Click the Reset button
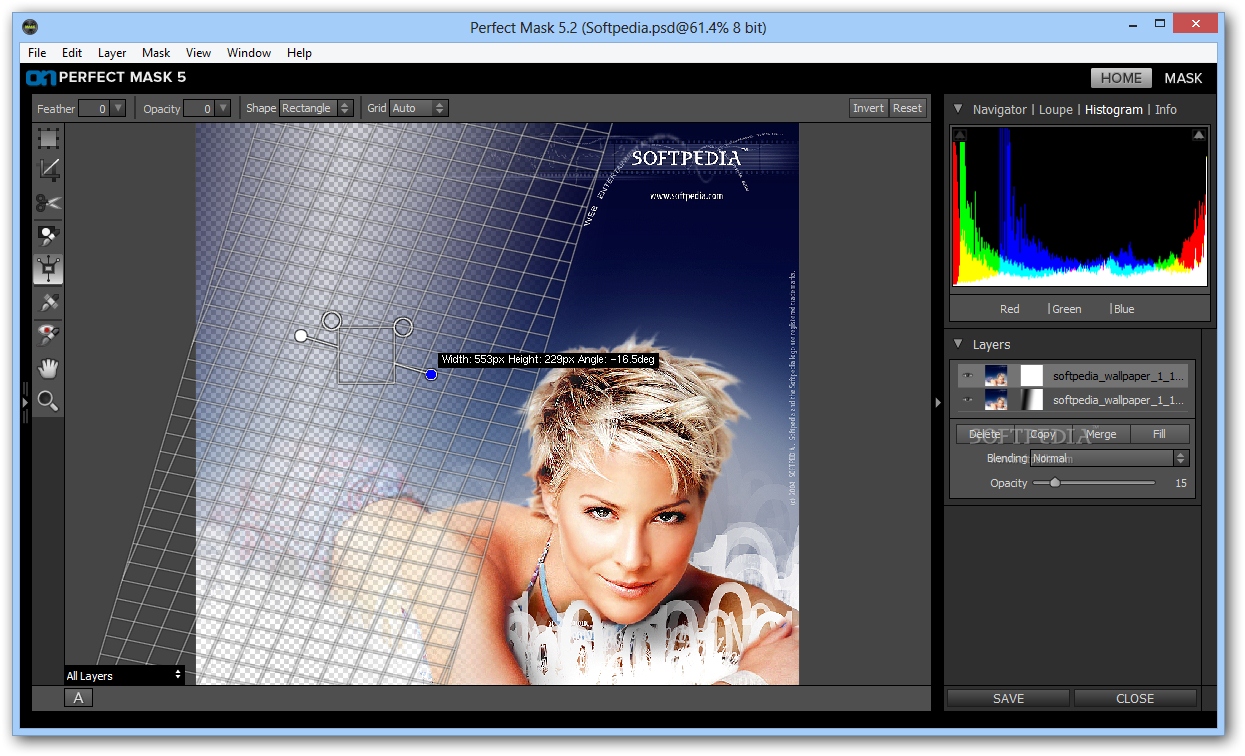This screenshot has height=756, width=1245. 908,108
